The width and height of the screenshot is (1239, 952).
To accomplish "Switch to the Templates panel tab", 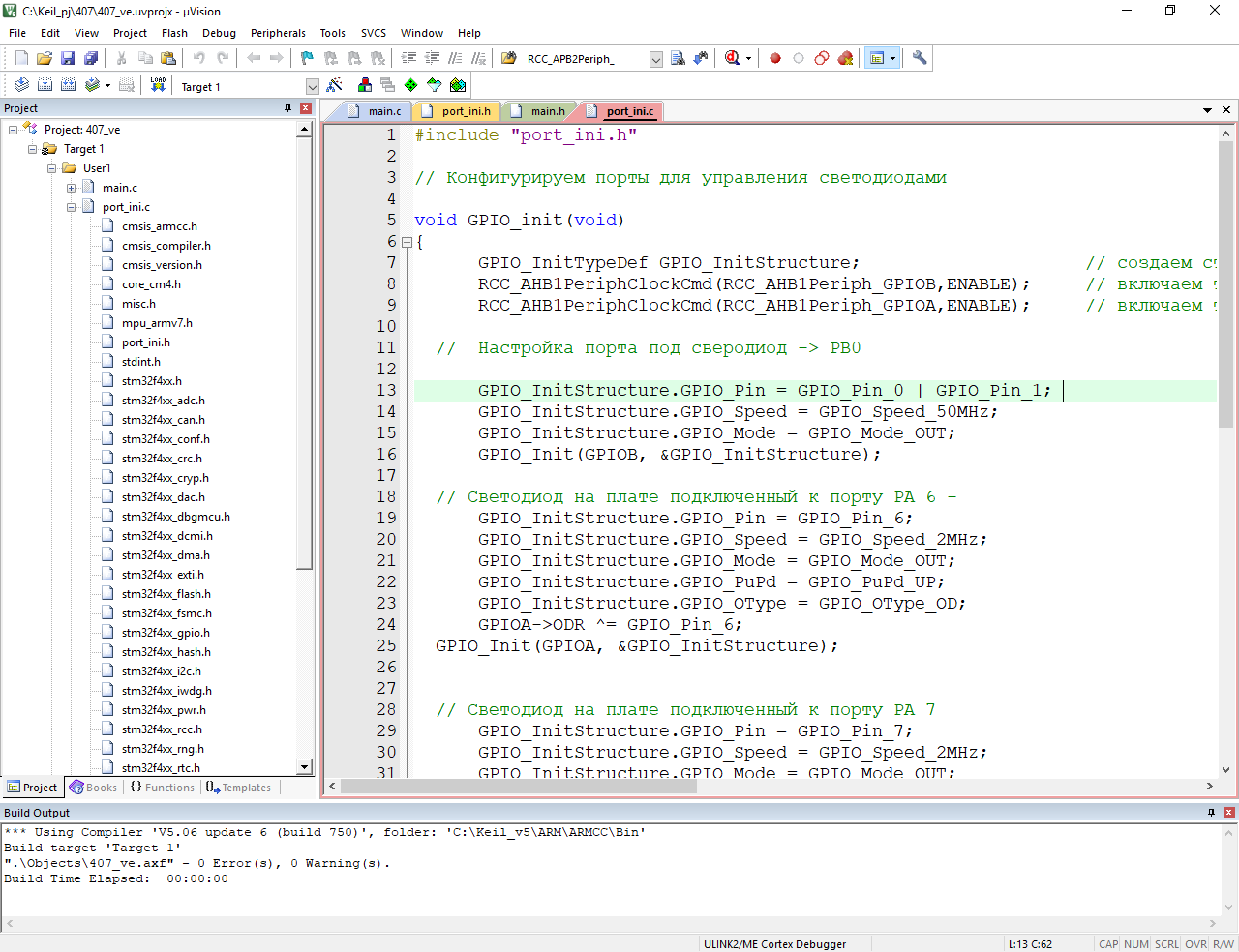I will coord(239,788).
